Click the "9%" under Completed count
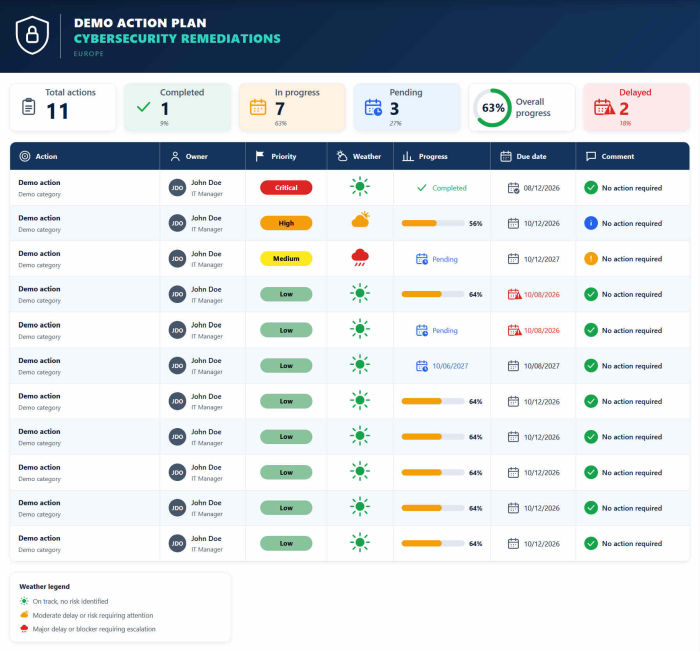700x652 pixels. [x=164, y=123]
